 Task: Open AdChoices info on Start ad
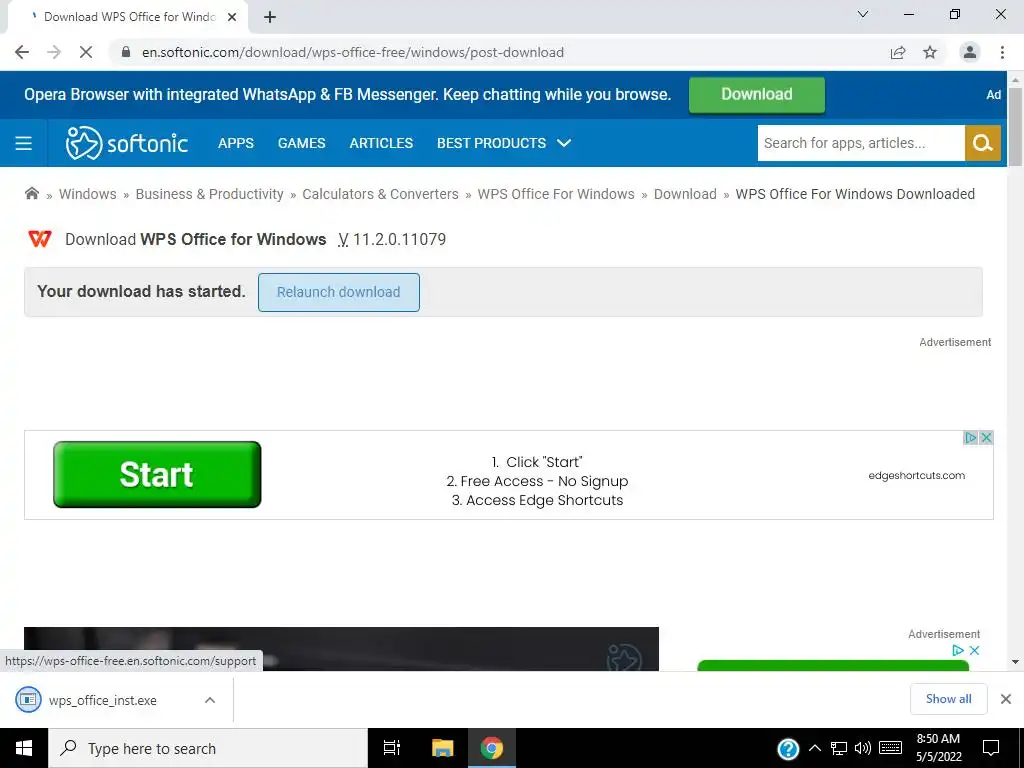pos(971,438)
